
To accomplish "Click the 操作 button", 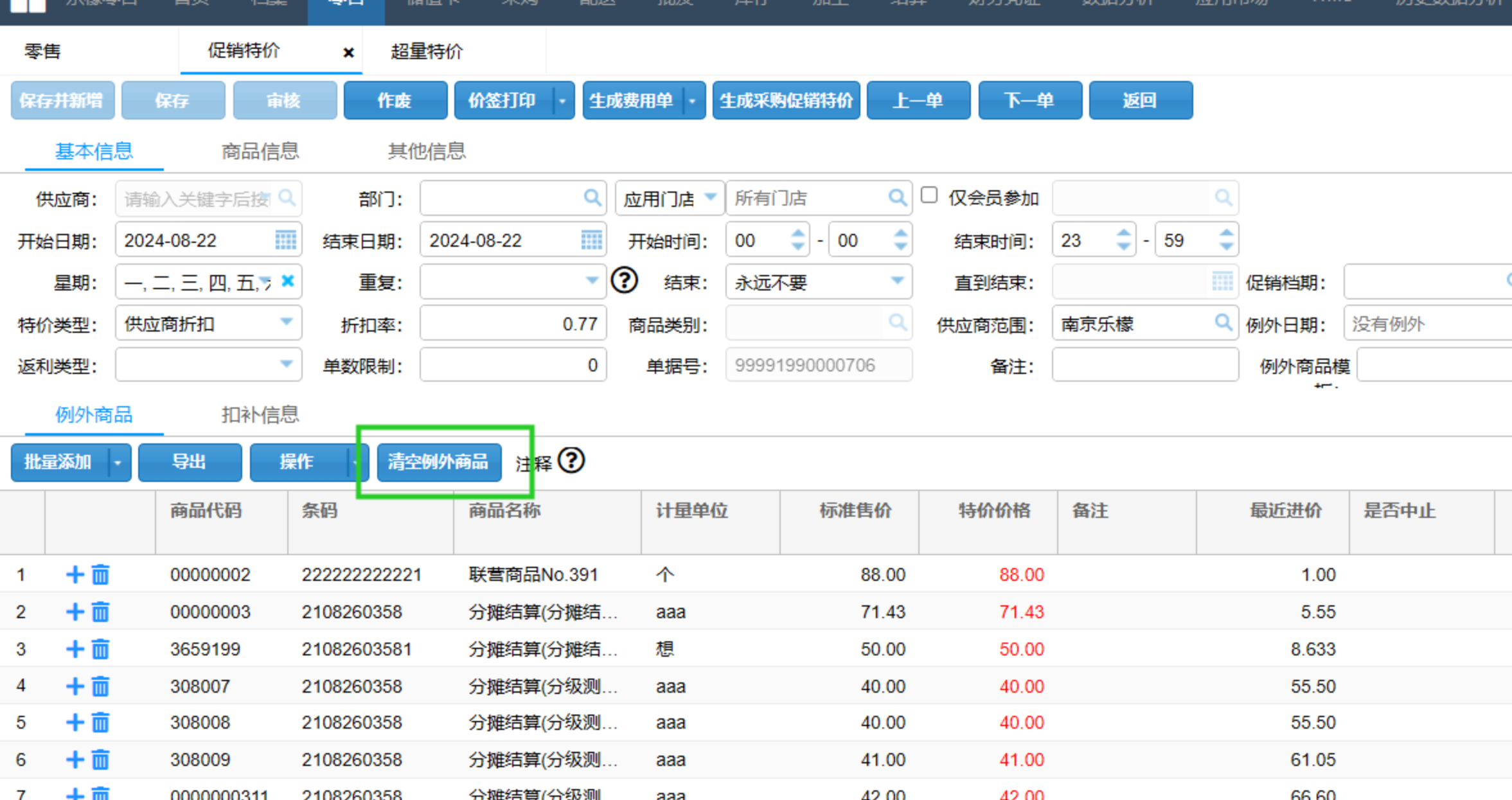I will point(298,463).
